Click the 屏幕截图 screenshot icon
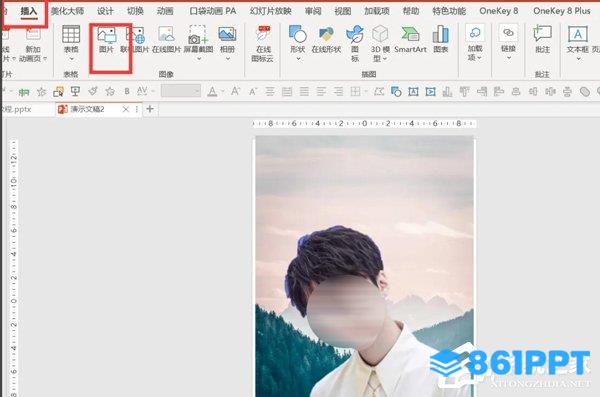Screen dimensions: 600x397 click(198, 34)
